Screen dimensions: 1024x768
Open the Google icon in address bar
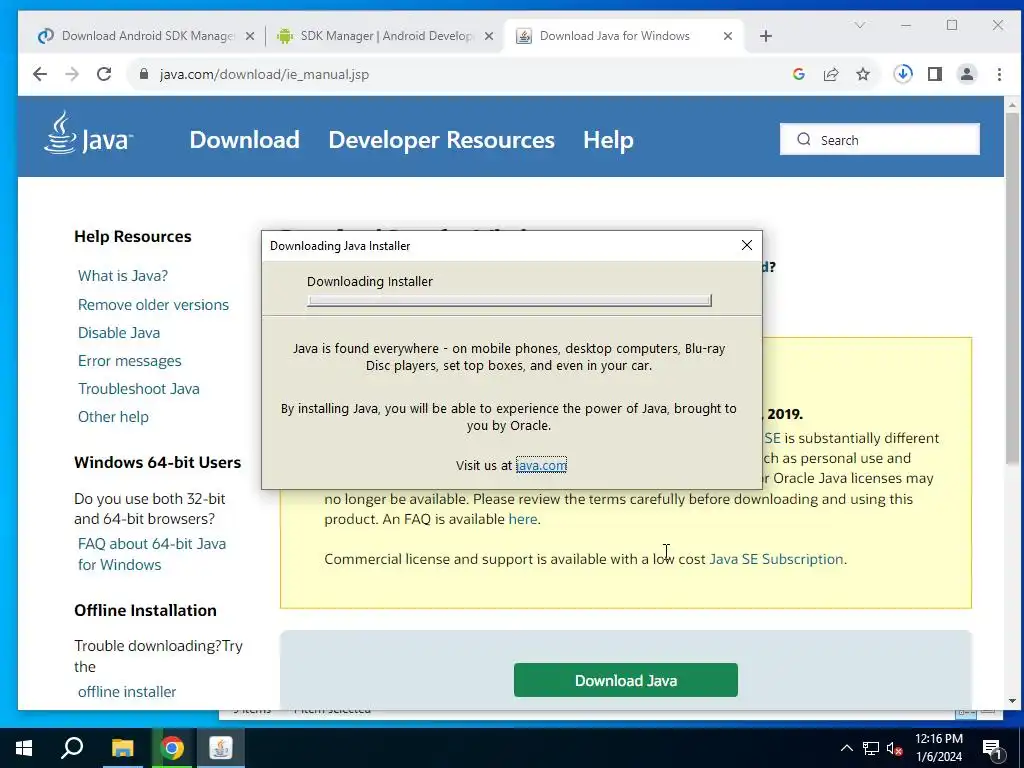tap(799, 74)
